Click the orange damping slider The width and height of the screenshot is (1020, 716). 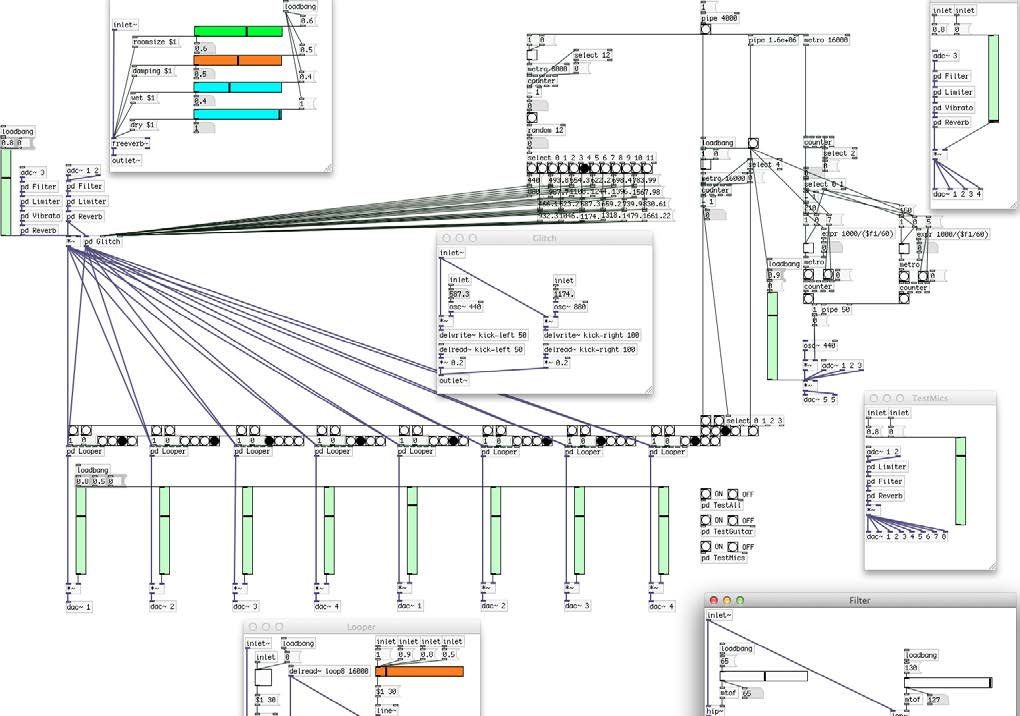tap(238, 60)
